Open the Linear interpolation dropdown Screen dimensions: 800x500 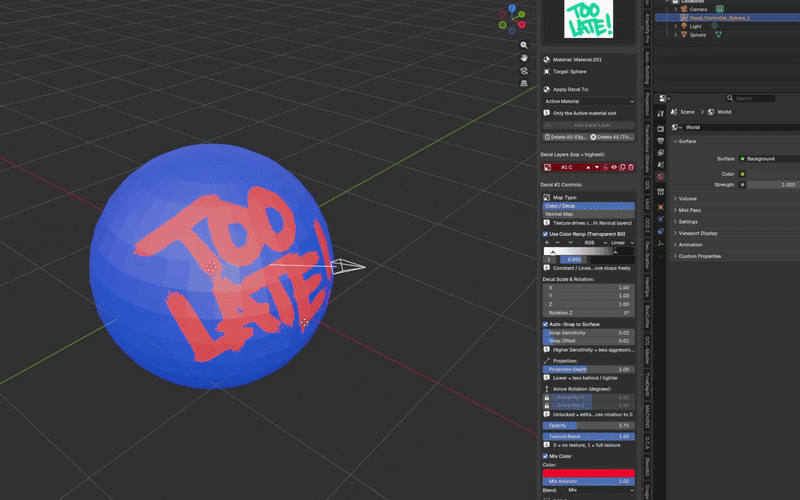coord(622,243)
